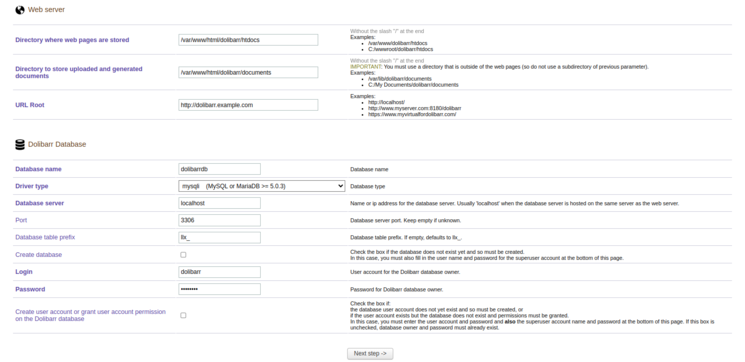Image resolution: width=745 pixels, height=362 pixels.
Task: Click example URL 'https://www.myvirtualfordolibarr.com/'
Action: coord(412,114)
